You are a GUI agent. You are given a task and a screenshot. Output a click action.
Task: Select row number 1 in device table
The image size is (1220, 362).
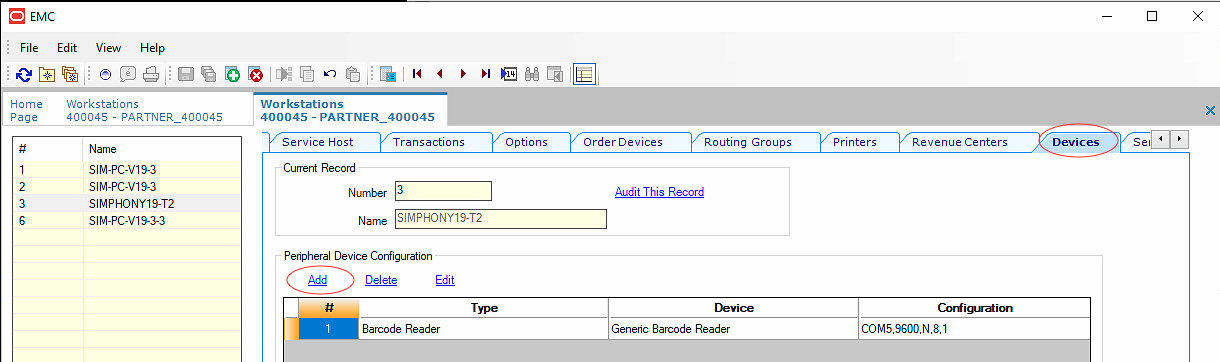(x=328, y=329)
